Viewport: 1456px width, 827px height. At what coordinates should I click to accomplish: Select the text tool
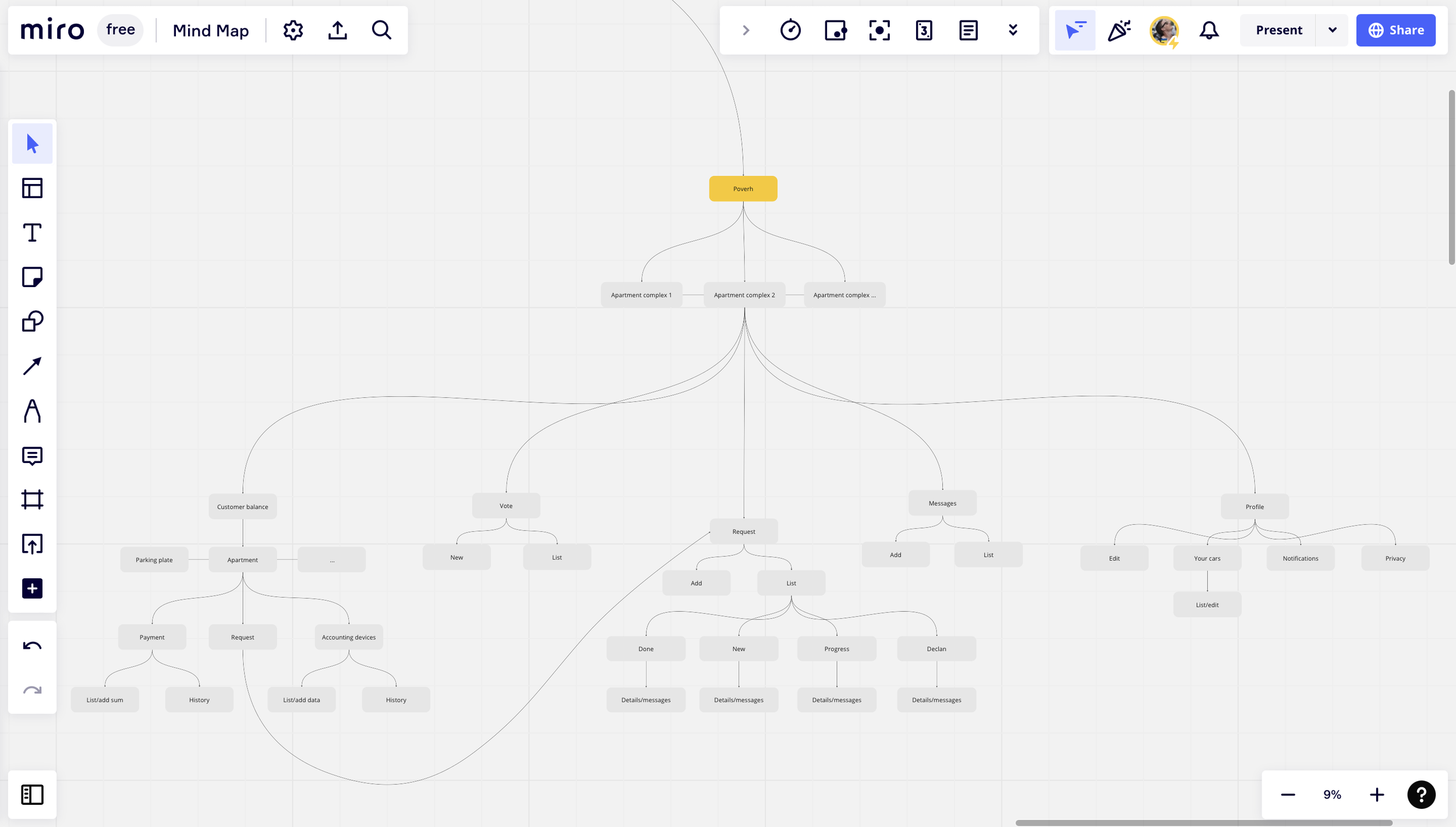pyautogui.click(x=32, y=233)
